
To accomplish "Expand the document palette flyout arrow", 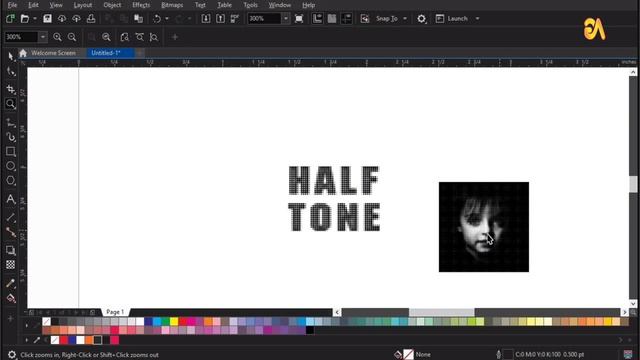I will tap(27, 340).
